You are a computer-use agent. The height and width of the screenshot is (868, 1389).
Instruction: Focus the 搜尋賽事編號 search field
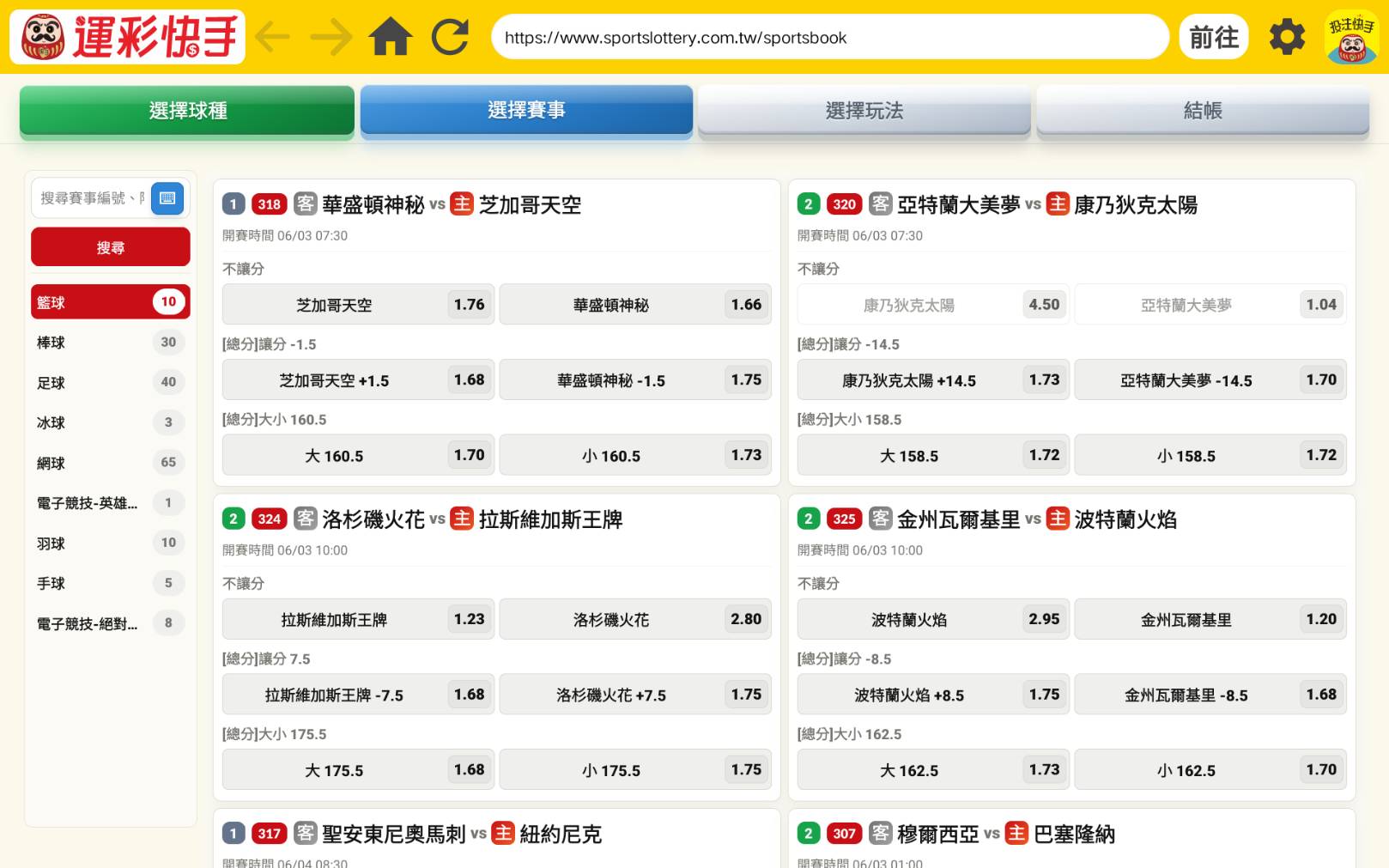pos(93,198)
